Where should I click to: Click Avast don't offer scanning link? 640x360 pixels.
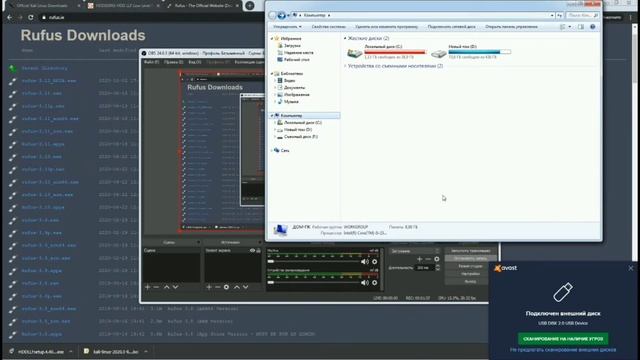(x=563, y=350)
